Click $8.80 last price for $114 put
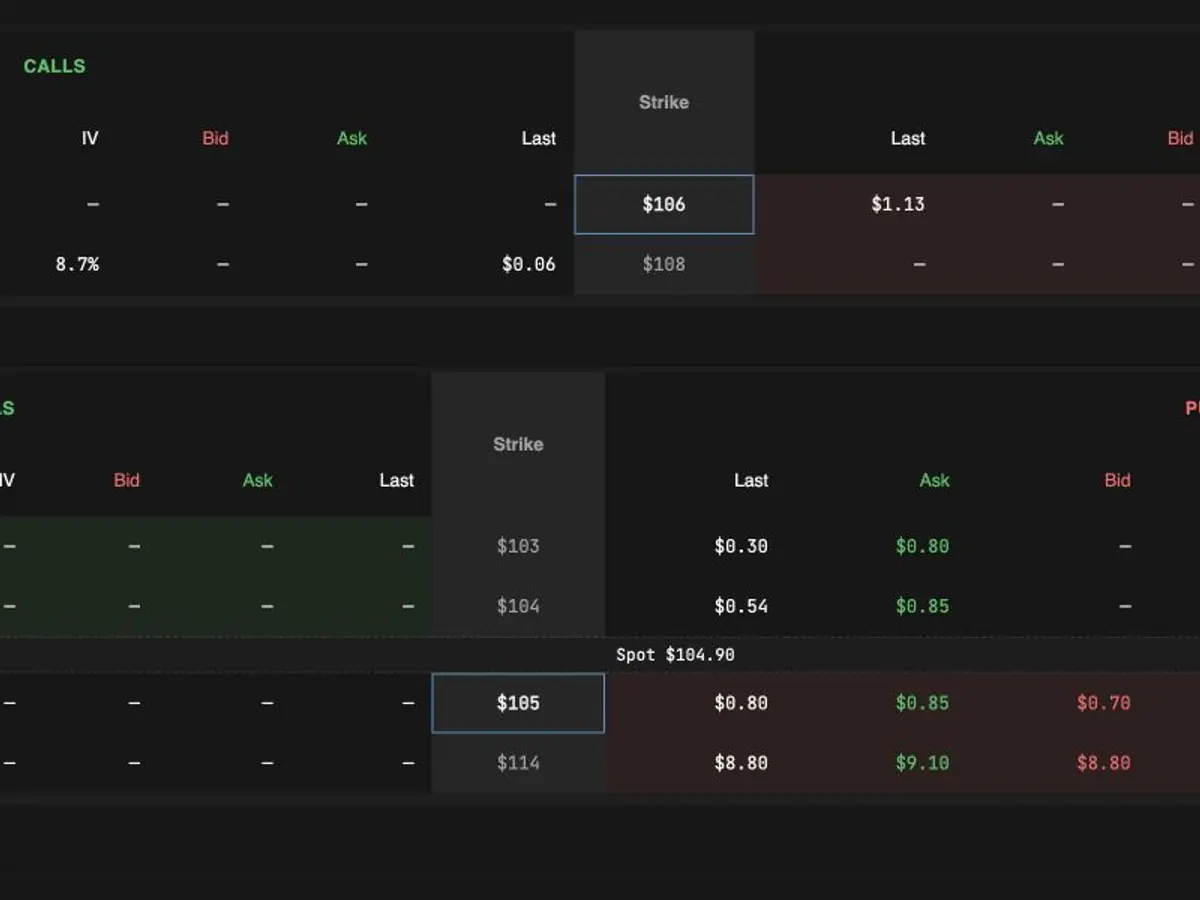This screenshot has height=900, width=1200. [741, 763]
